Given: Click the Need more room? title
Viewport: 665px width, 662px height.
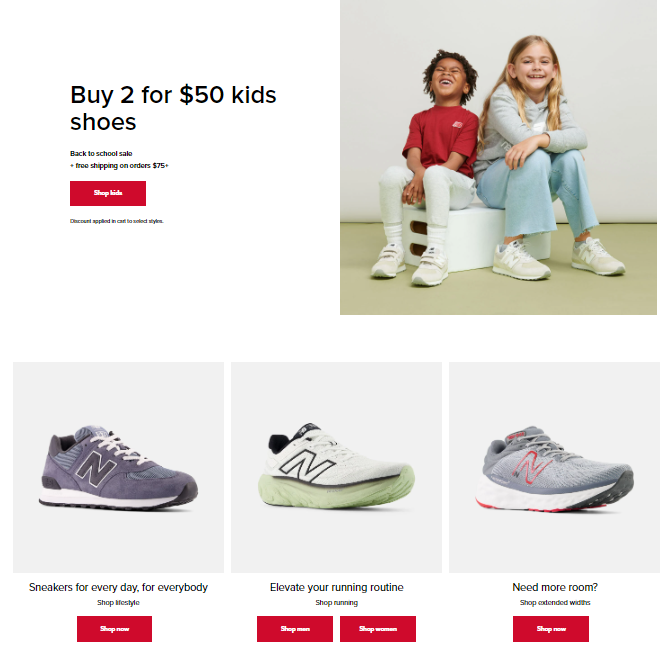Looking at the screenshot, I should click(x=555, y=587).
